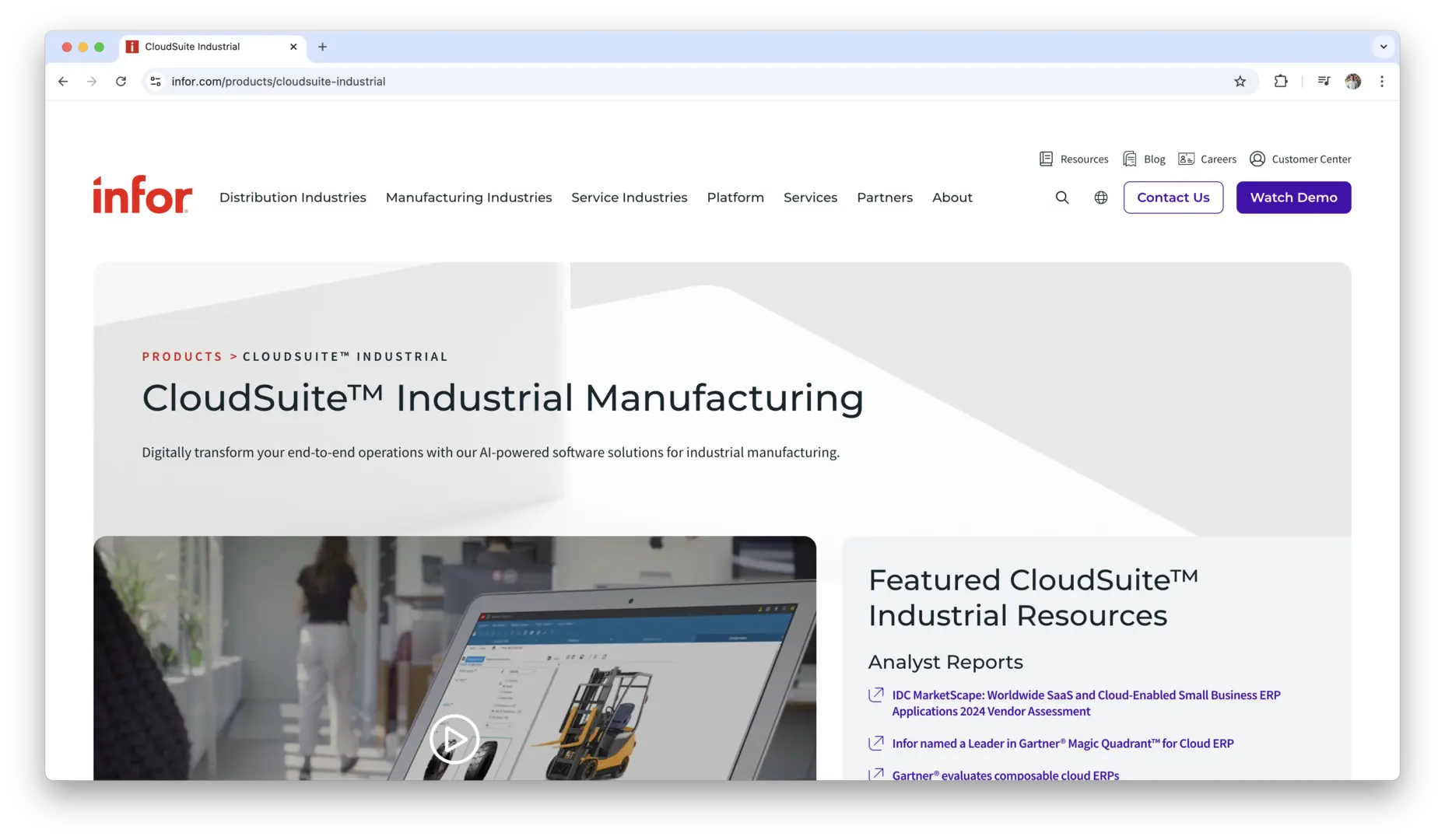Click the Resources document icon

pos(1046,159)
